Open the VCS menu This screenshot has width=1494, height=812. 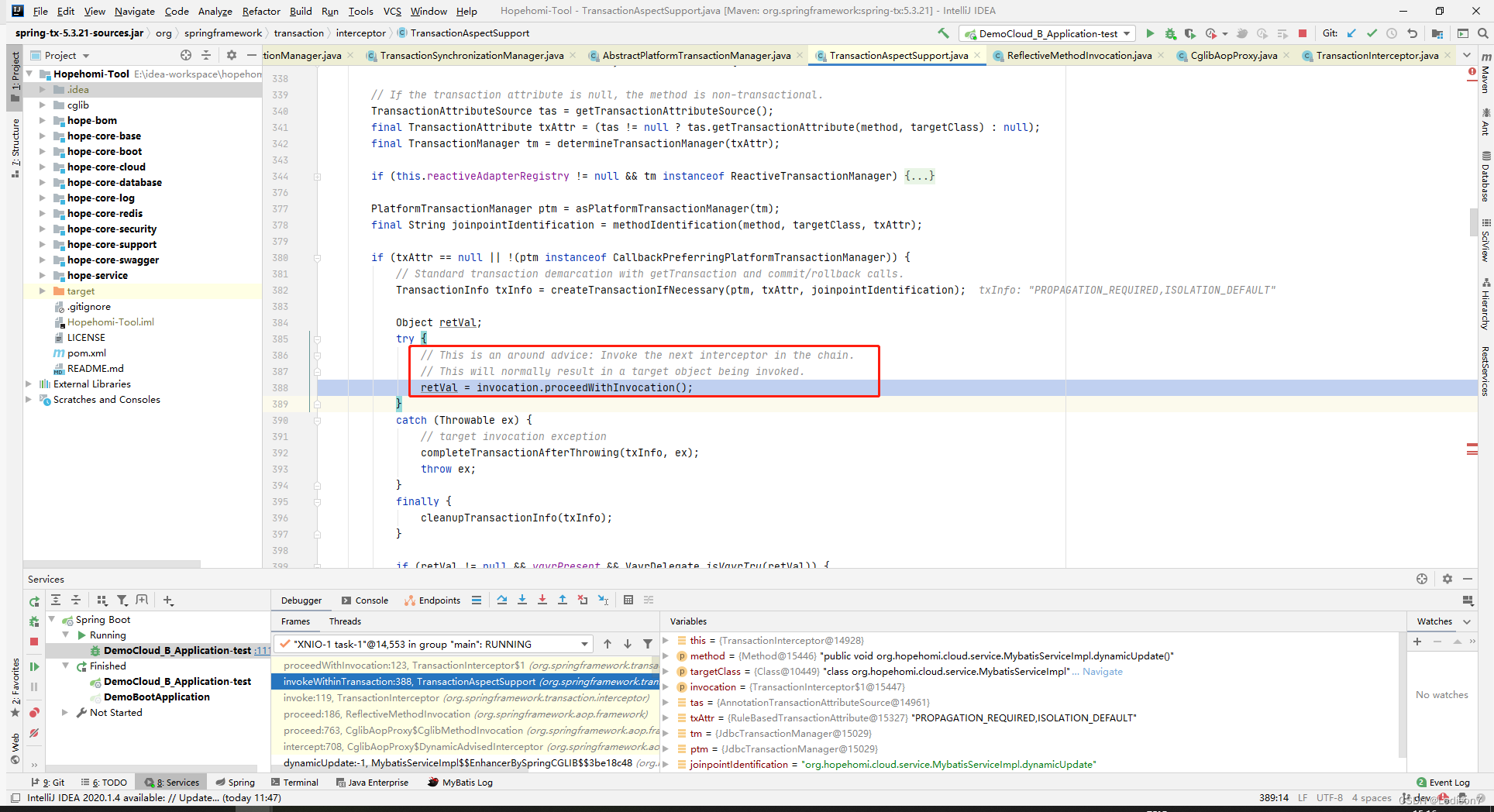pyautogui.click(x=392, y=11)
